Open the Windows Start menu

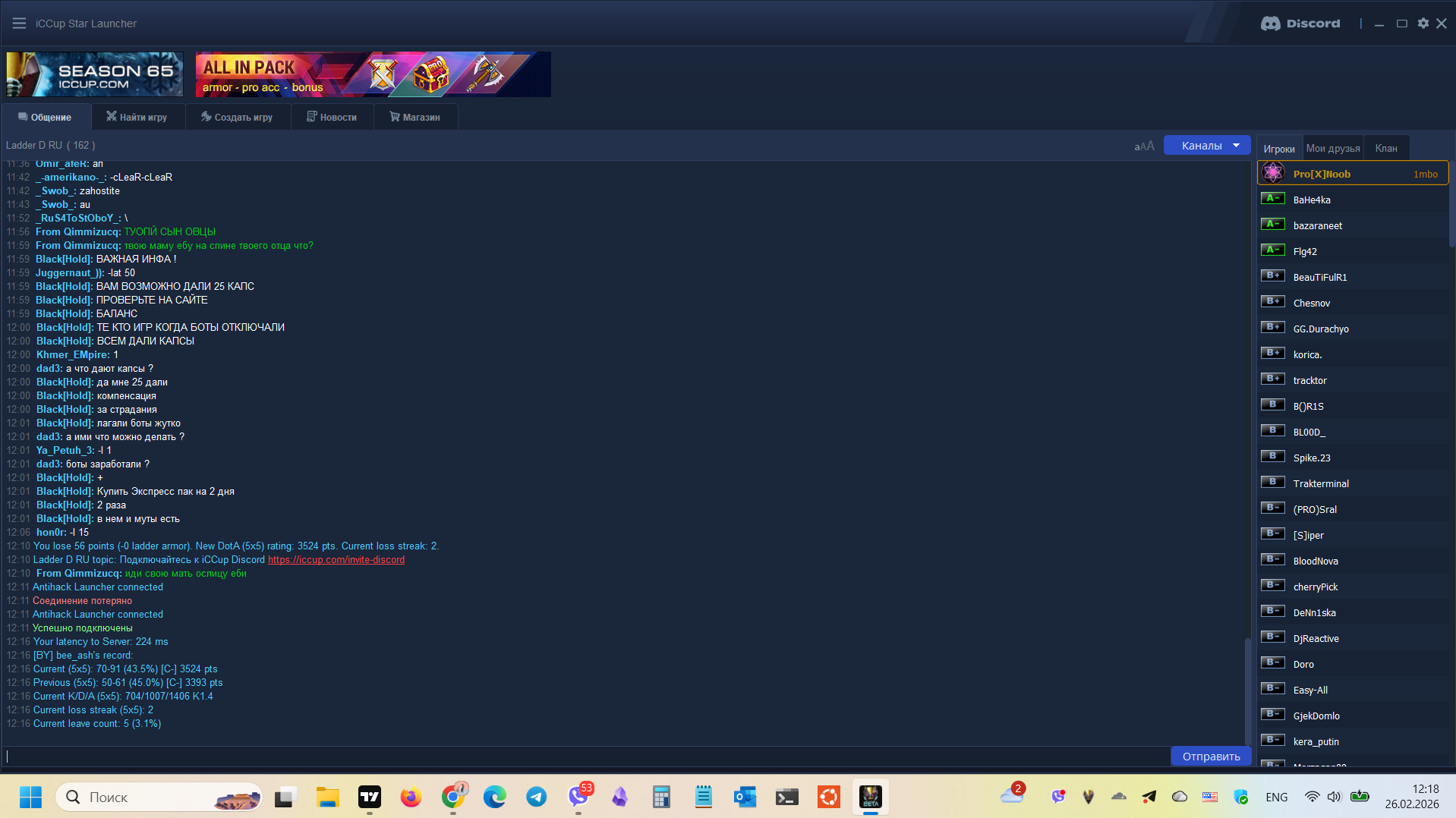pos(30,797)
